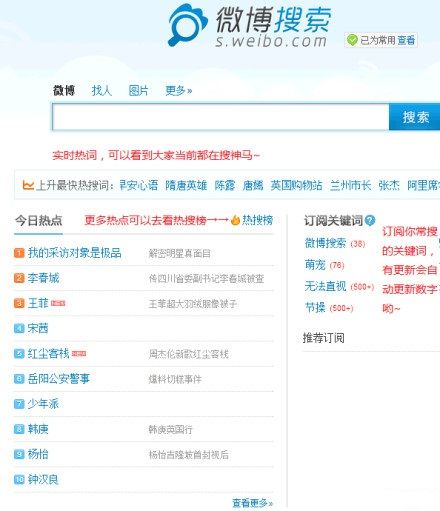Switch to the 图片 search tab
440x511 pixels.
138,90
